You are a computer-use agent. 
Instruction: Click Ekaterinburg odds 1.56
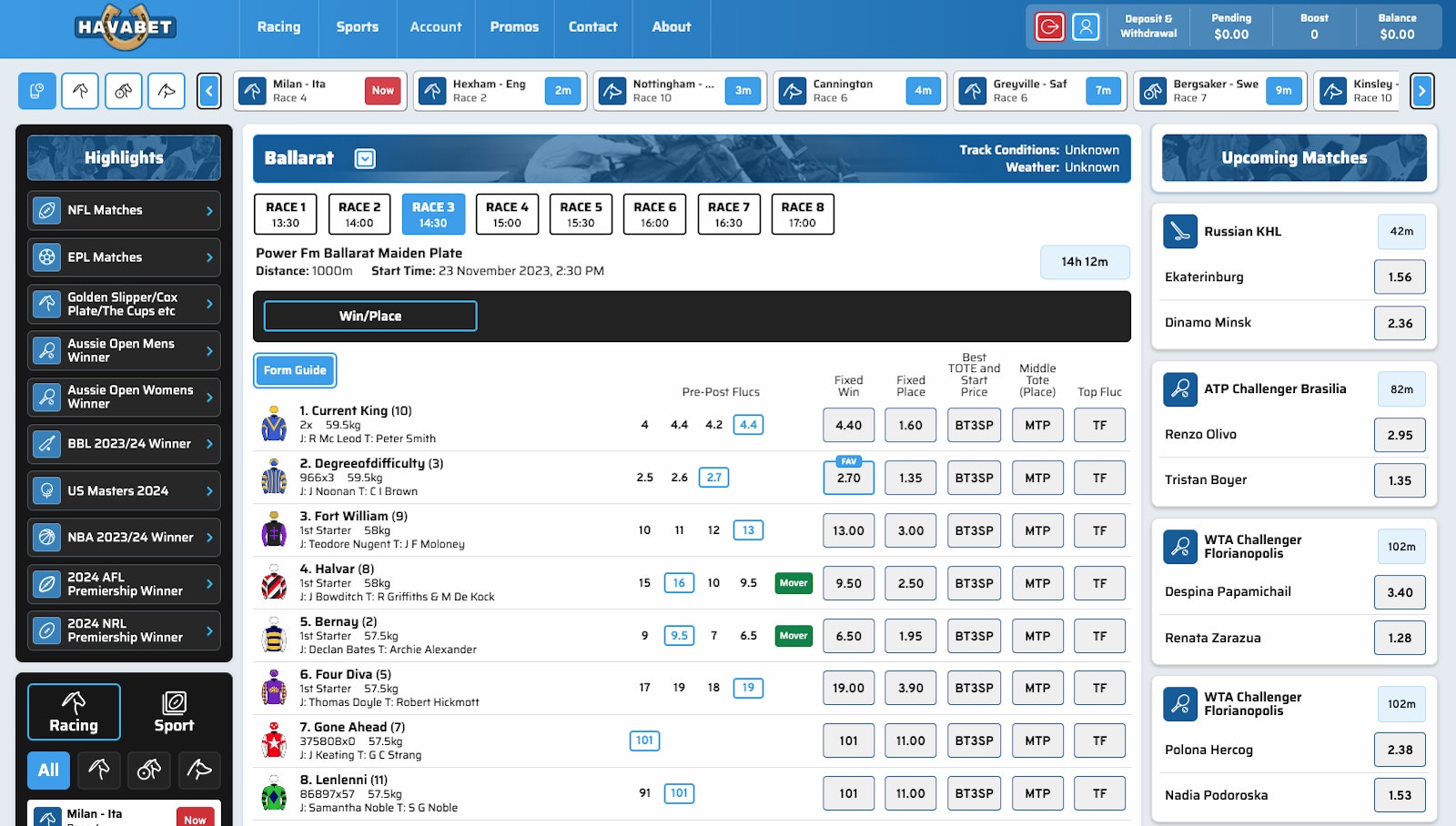coord(1400,277)
